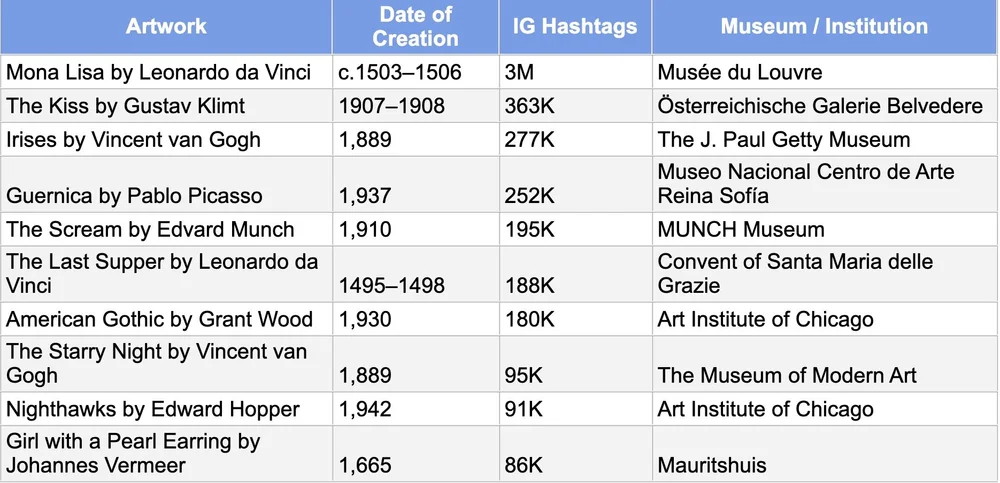Click the IG Hashtags column header

(575, 27)
